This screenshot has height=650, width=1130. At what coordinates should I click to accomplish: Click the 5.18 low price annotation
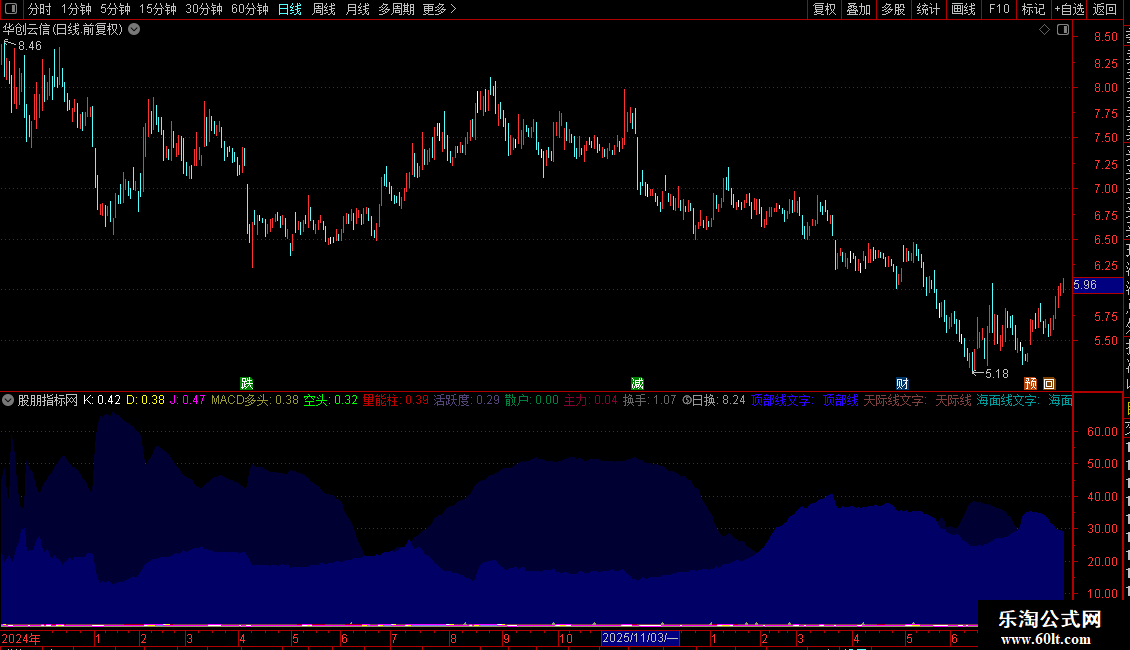[997, 374]
